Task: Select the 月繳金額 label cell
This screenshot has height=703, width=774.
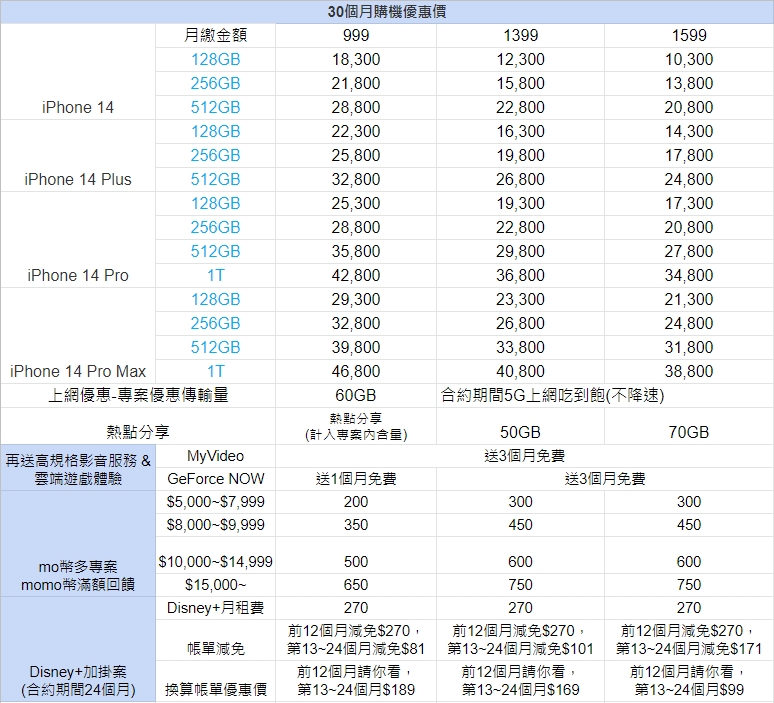Action: click(x=215, y=36)
